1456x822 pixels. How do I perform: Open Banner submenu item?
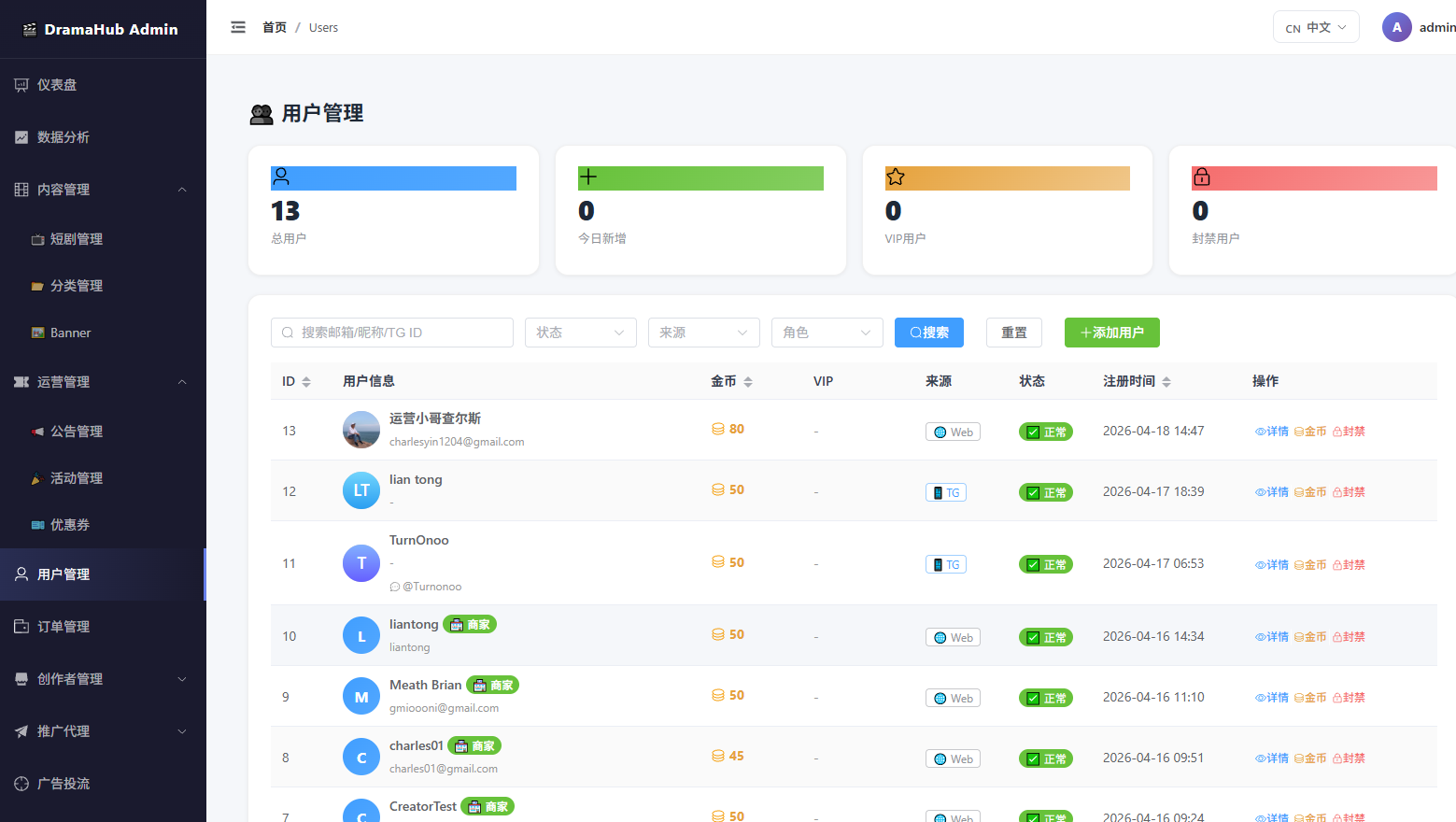pyautogui.click(x=103, y=333)
